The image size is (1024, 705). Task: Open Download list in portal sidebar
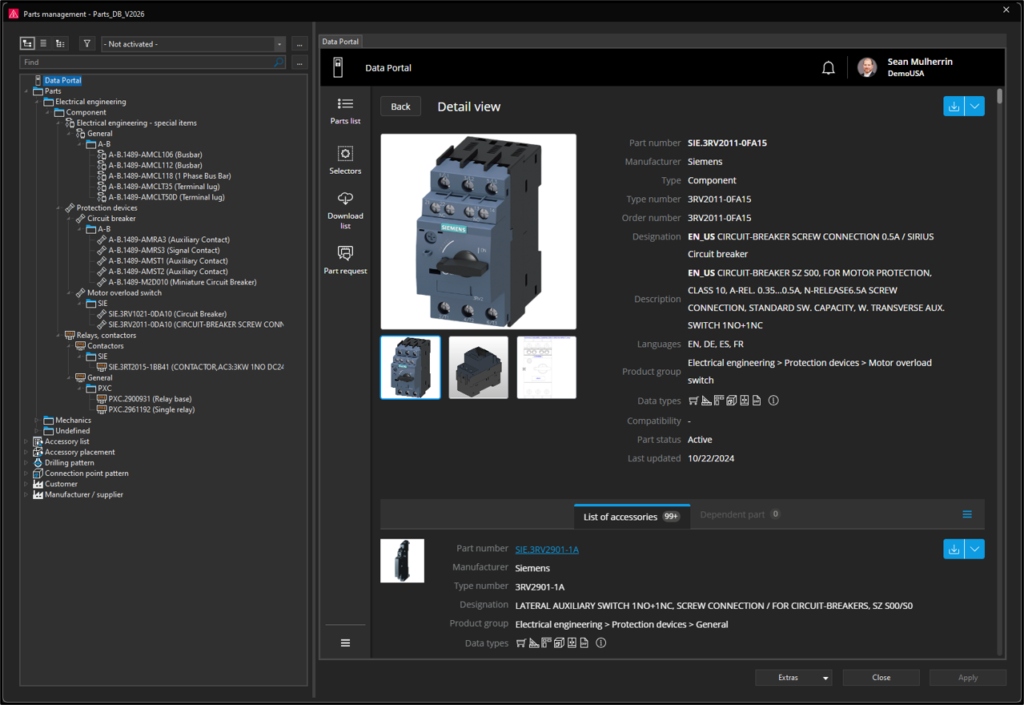point(345,210)
